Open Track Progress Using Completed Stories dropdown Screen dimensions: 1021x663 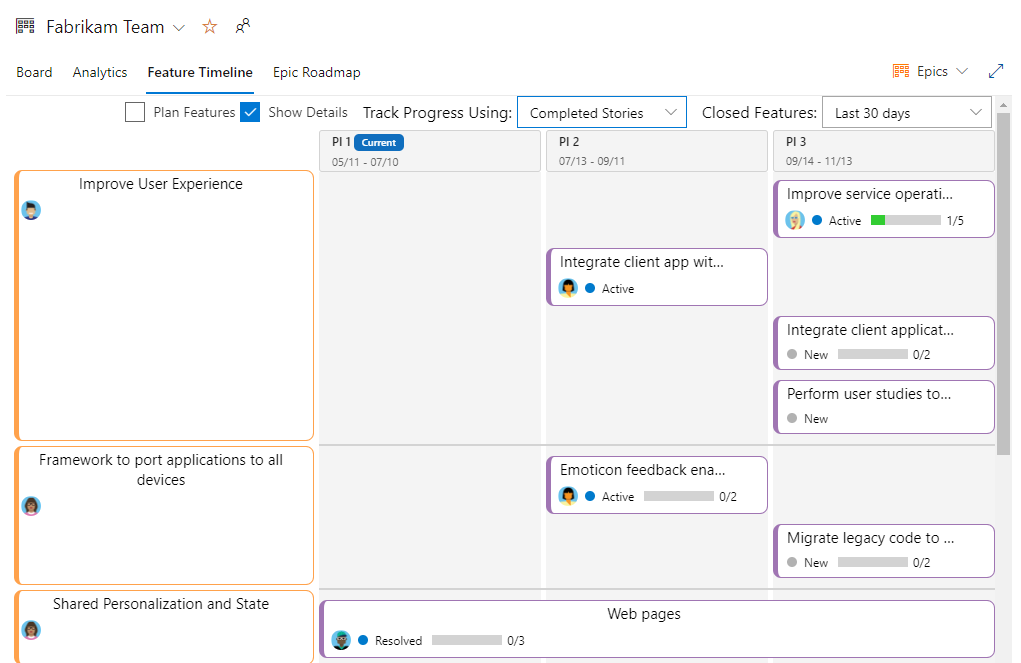602,113
